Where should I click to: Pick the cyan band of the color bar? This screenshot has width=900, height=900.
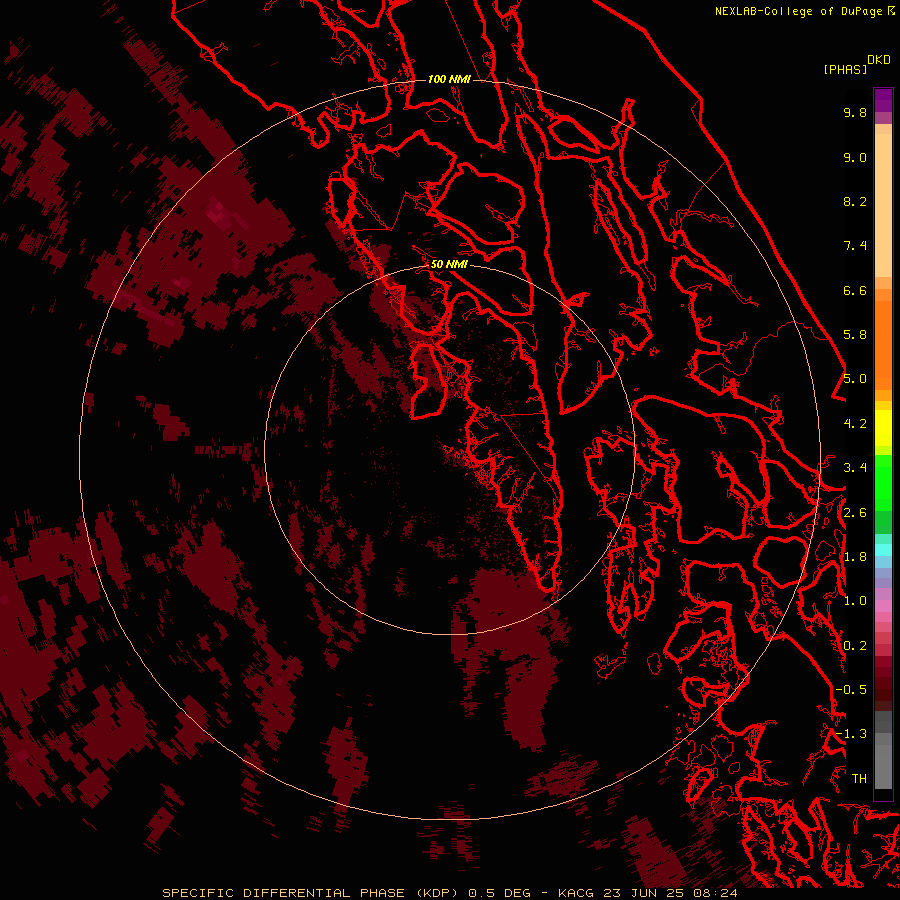point(883,550)
